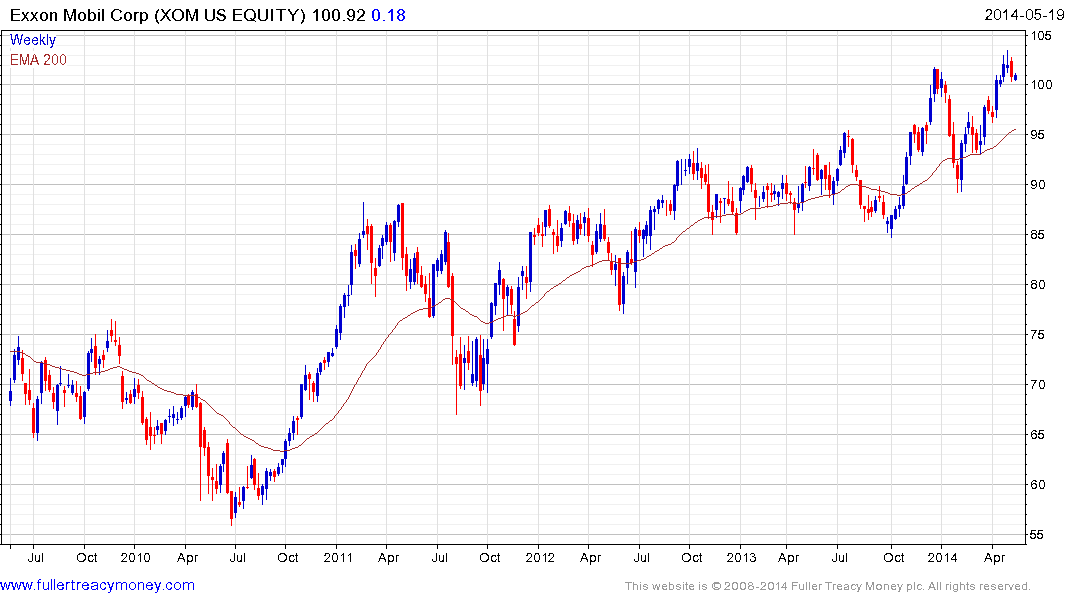Click the 2012 year axis label
The image size is (1075, 600).
pos(540,557)
